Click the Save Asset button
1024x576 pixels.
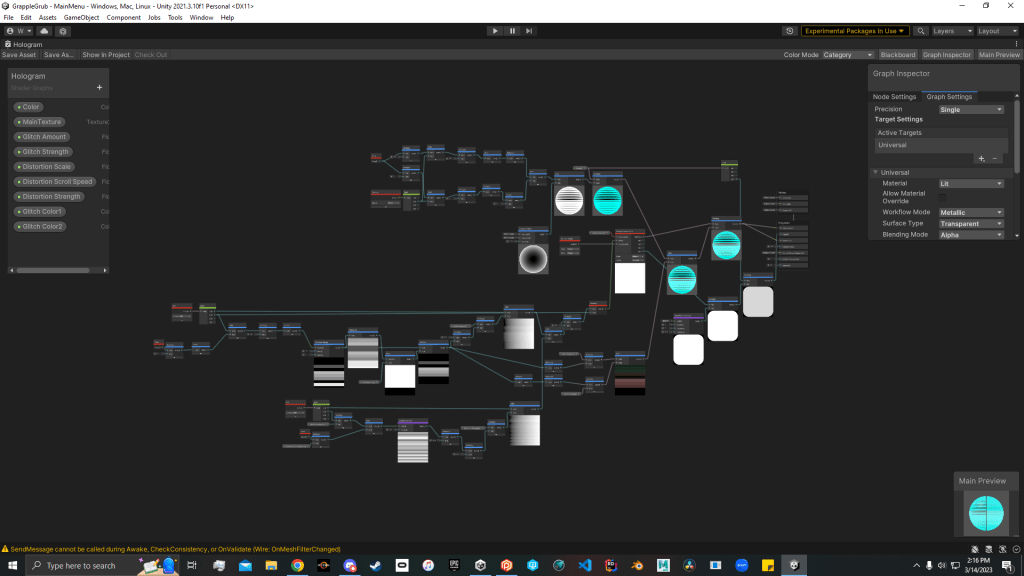tap(19, 55)
